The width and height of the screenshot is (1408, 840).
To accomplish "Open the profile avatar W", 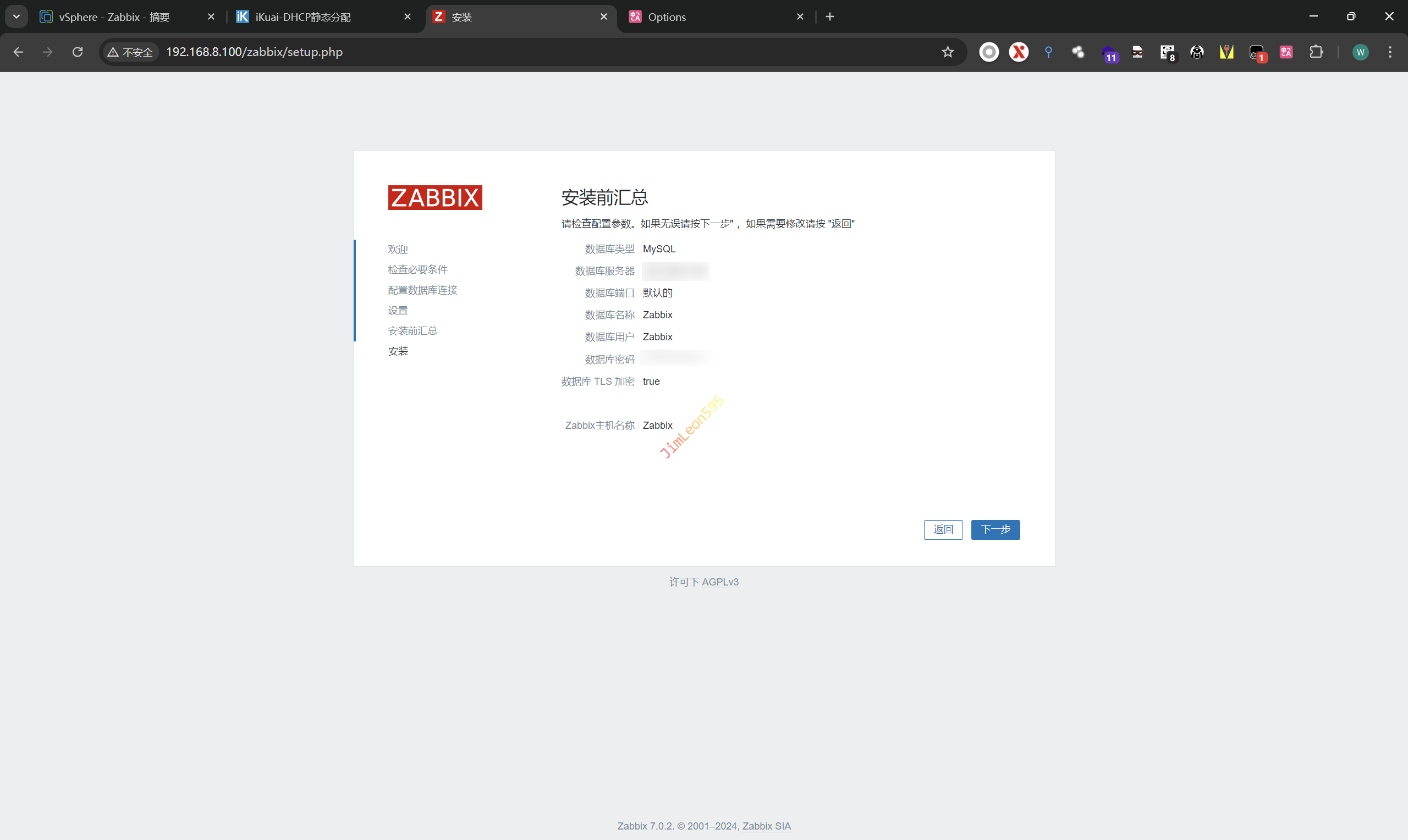I will pos(1360,52).
